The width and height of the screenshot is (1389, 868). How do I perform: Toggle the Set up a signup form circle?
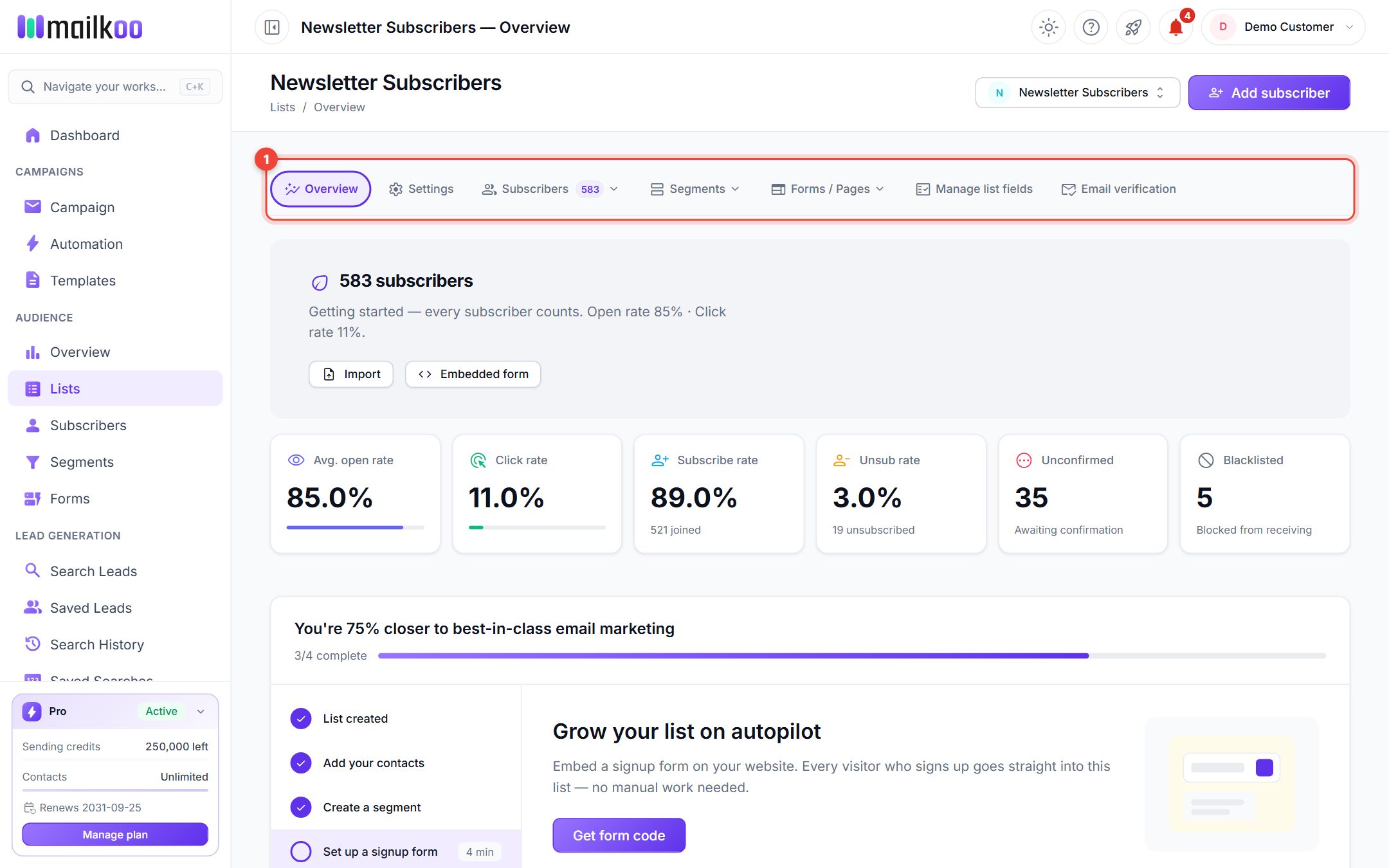pyautogui.click(x=301, y=851)
